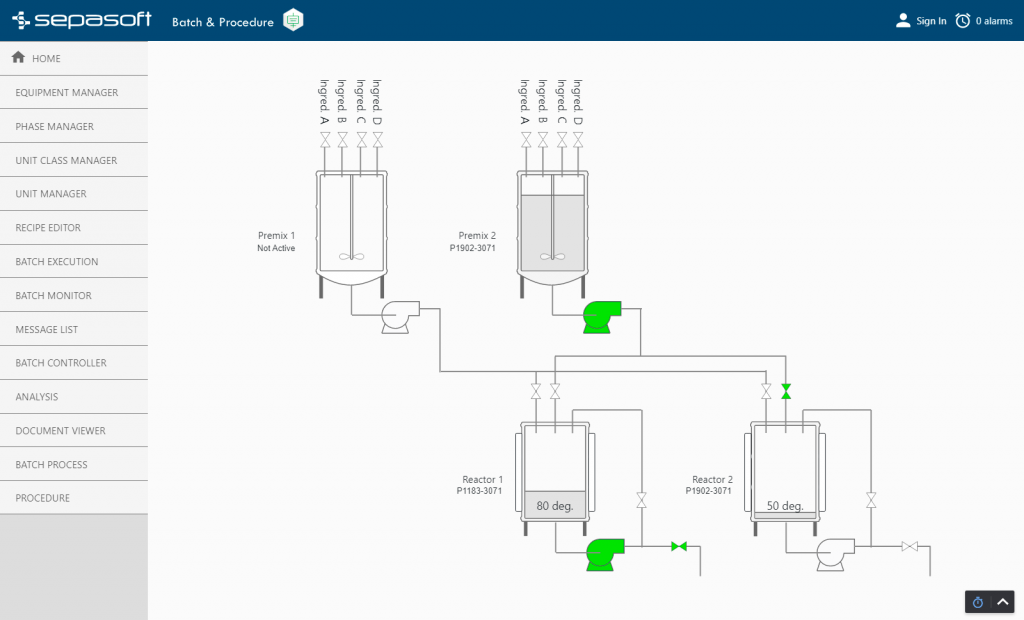Click the blue timer icon in bottom toolbar
The image size is (1024, 620).
pyautogui.click(x=977, y=601)
